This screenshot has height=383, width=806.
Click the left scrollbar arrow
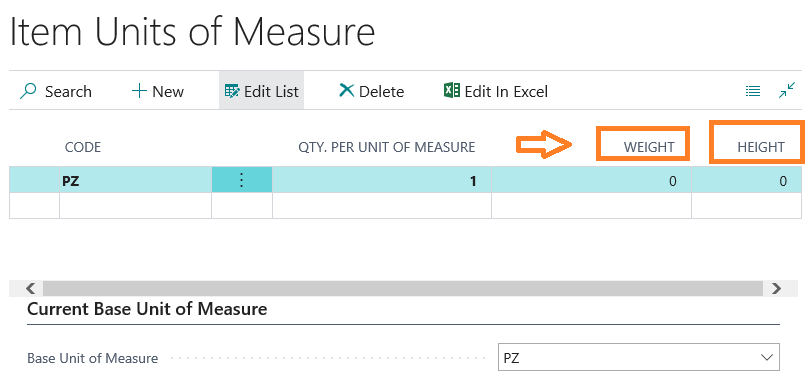[30, 288]
